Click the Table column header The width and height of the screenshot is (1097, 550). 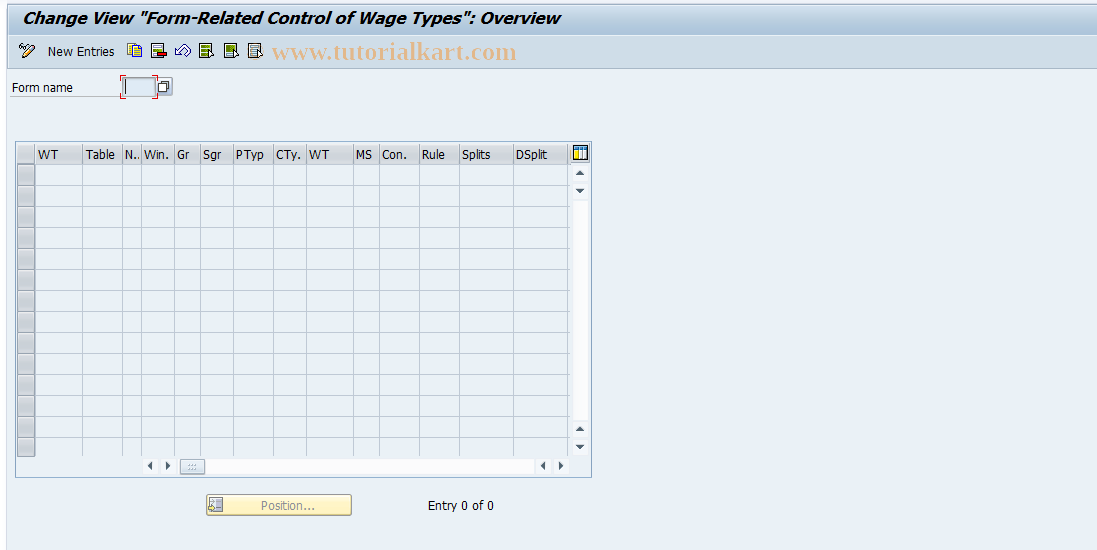click(x=102, y=155)
